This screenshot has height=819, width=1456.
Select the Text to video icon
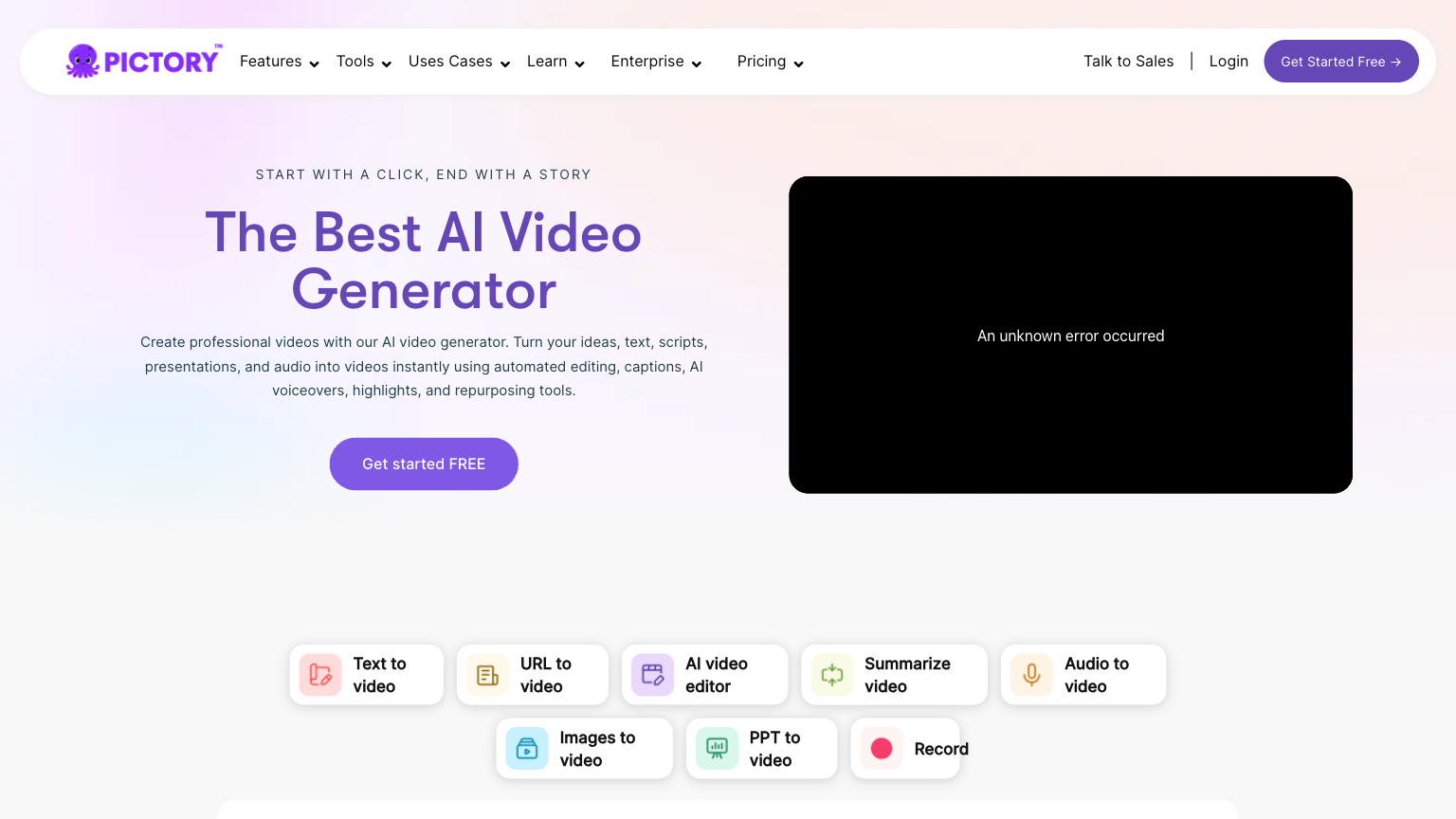320,675
